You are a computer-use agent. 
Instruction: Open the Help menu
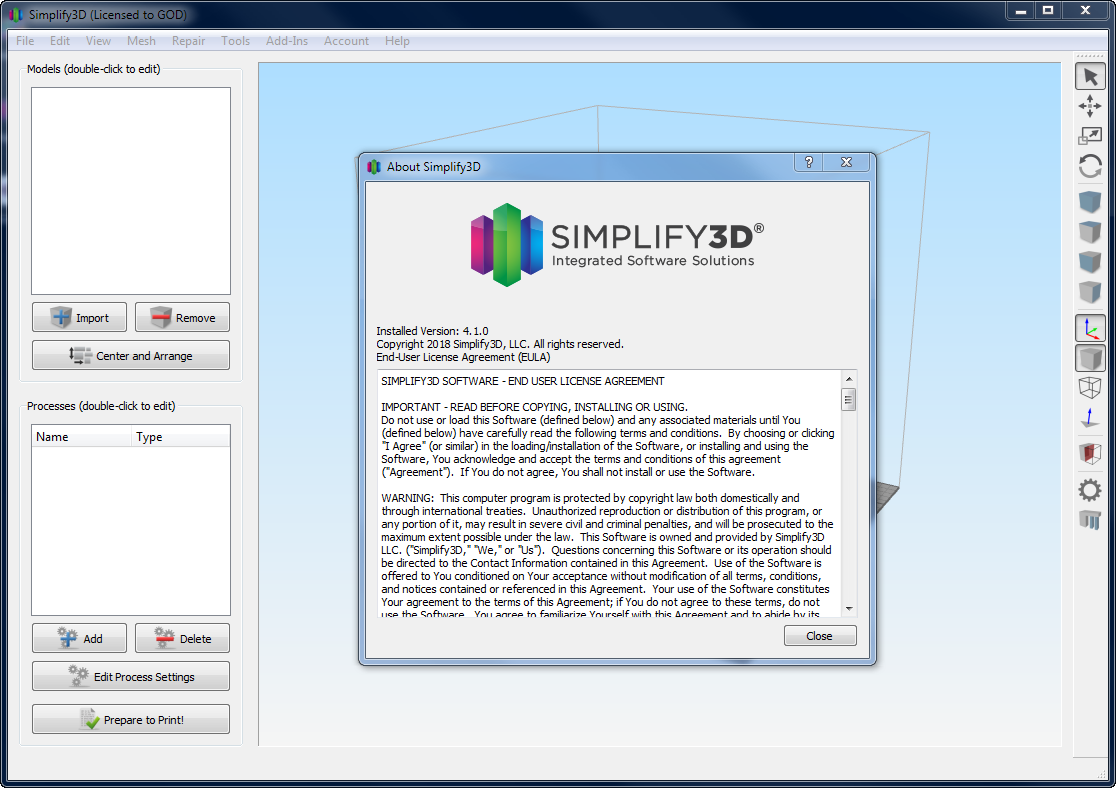click(x=397, y=41)
